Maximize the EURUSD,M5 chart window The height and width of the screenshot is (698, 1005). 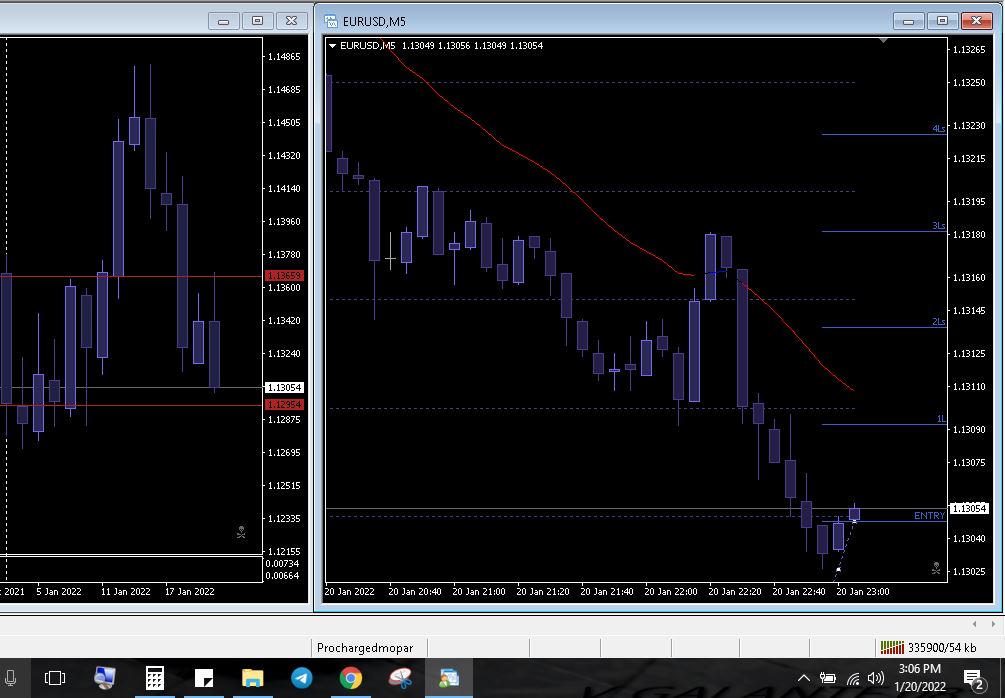tap(941, 20)
